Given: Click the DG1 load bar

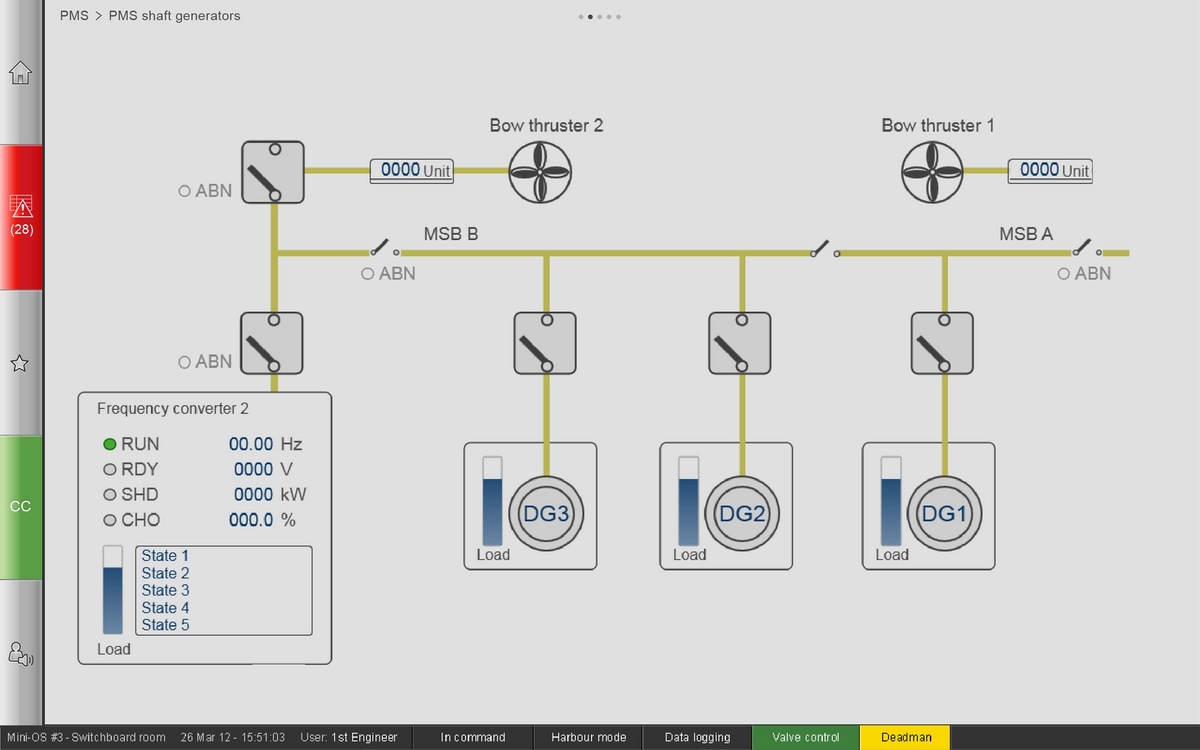Looking at the screenshot, I should pos(891,502).
